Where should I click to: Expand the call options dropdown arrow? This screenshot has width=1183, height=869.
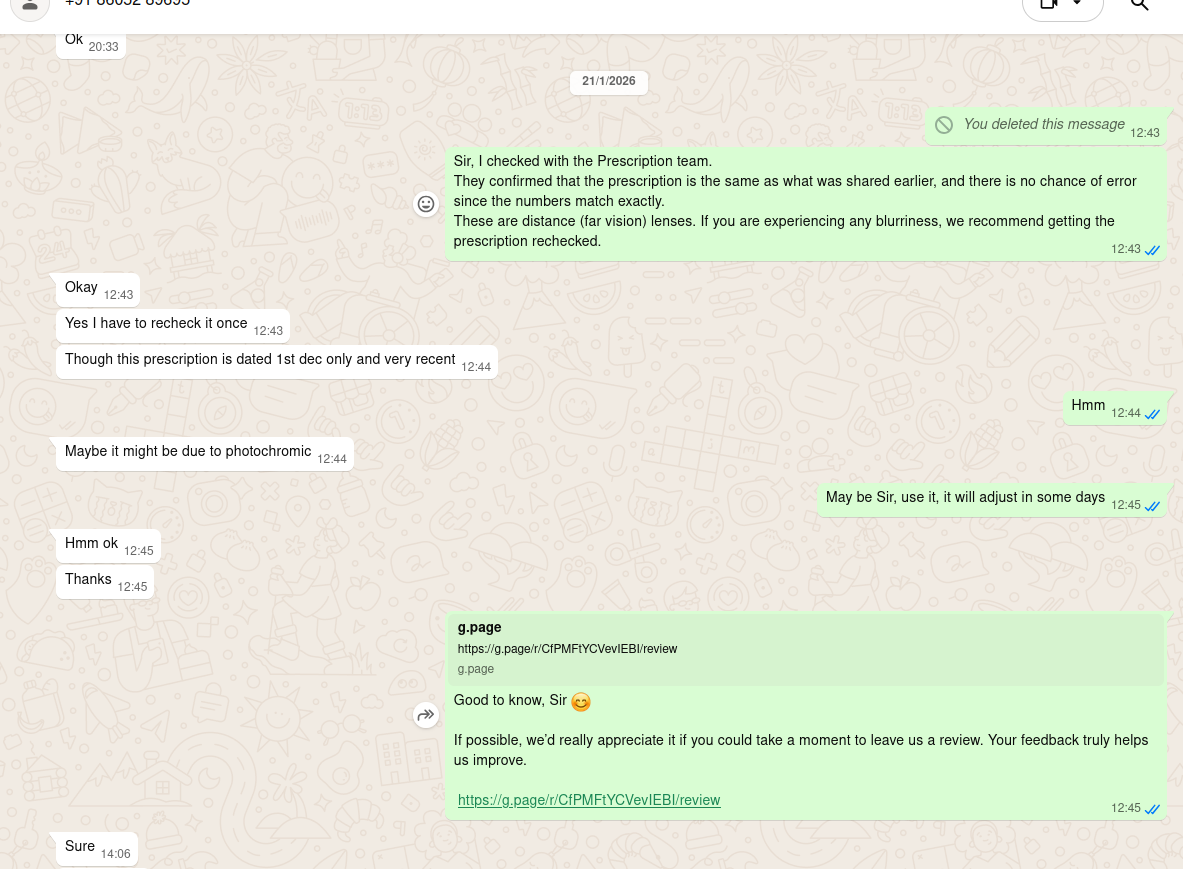(1077, 4)
